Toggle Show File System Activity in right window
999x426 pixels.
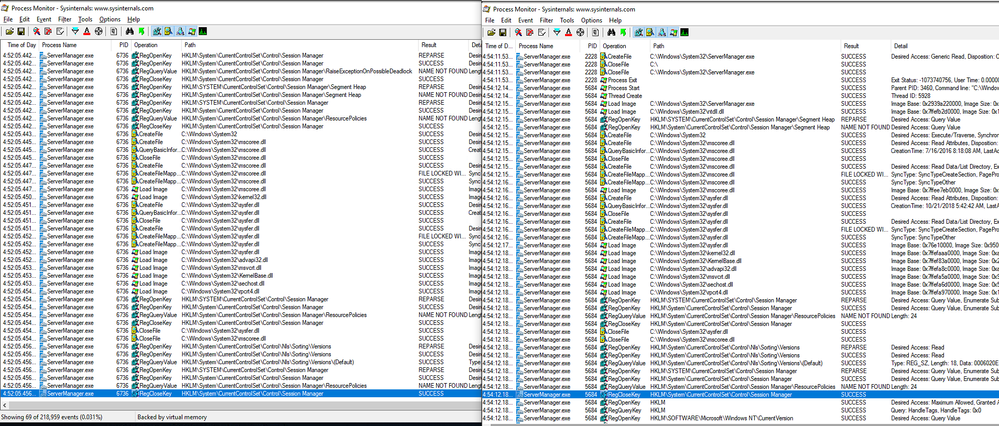(x=650, y=31)
